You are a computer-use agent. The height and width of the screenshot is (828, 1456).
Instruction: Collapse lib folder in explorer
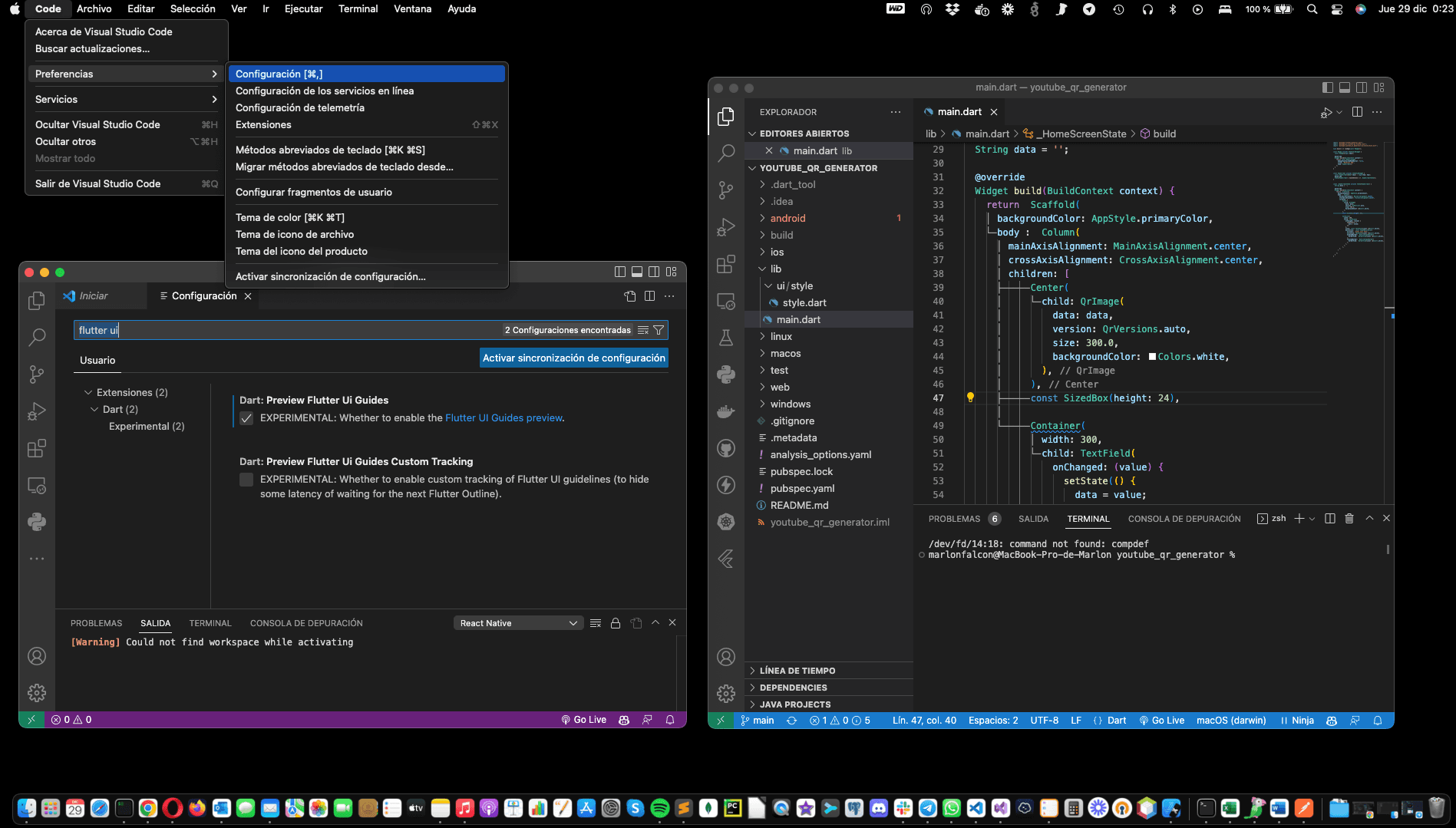(776, 269)
